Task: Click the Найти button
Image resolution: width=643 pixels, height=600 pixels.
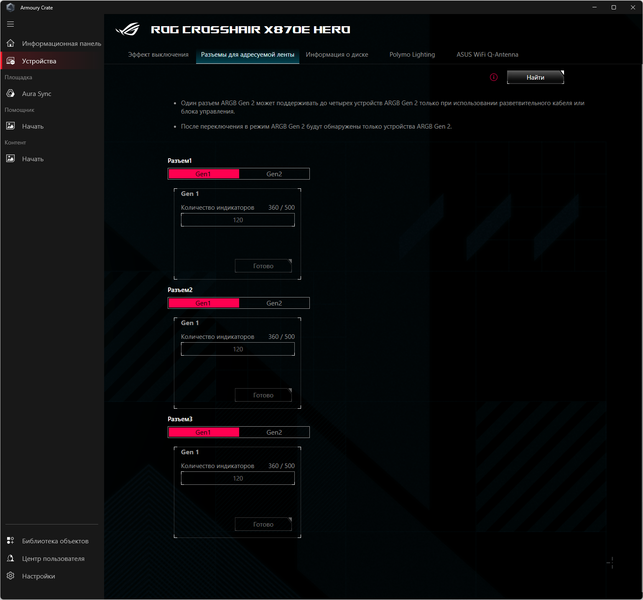Action: (535, 77)
